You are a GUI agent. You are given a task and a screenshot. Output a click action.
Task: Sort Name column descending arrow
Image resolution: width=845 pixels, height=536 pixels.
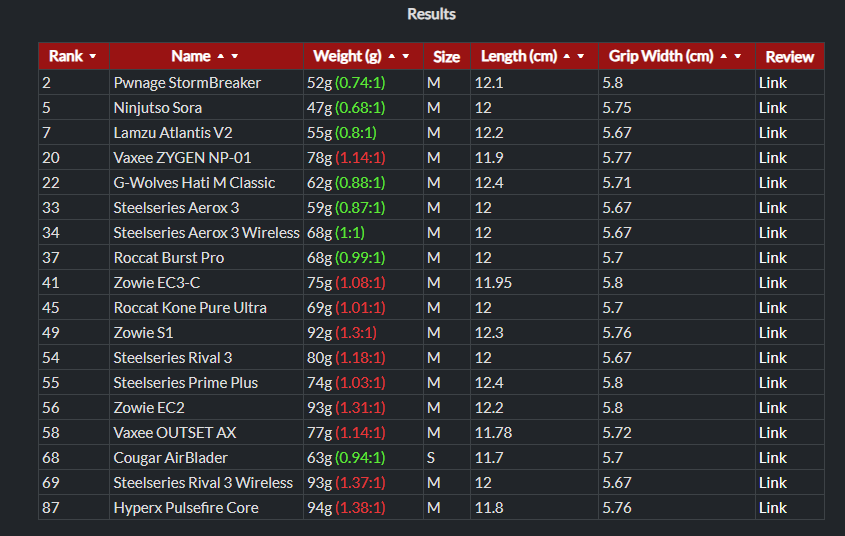234,56
